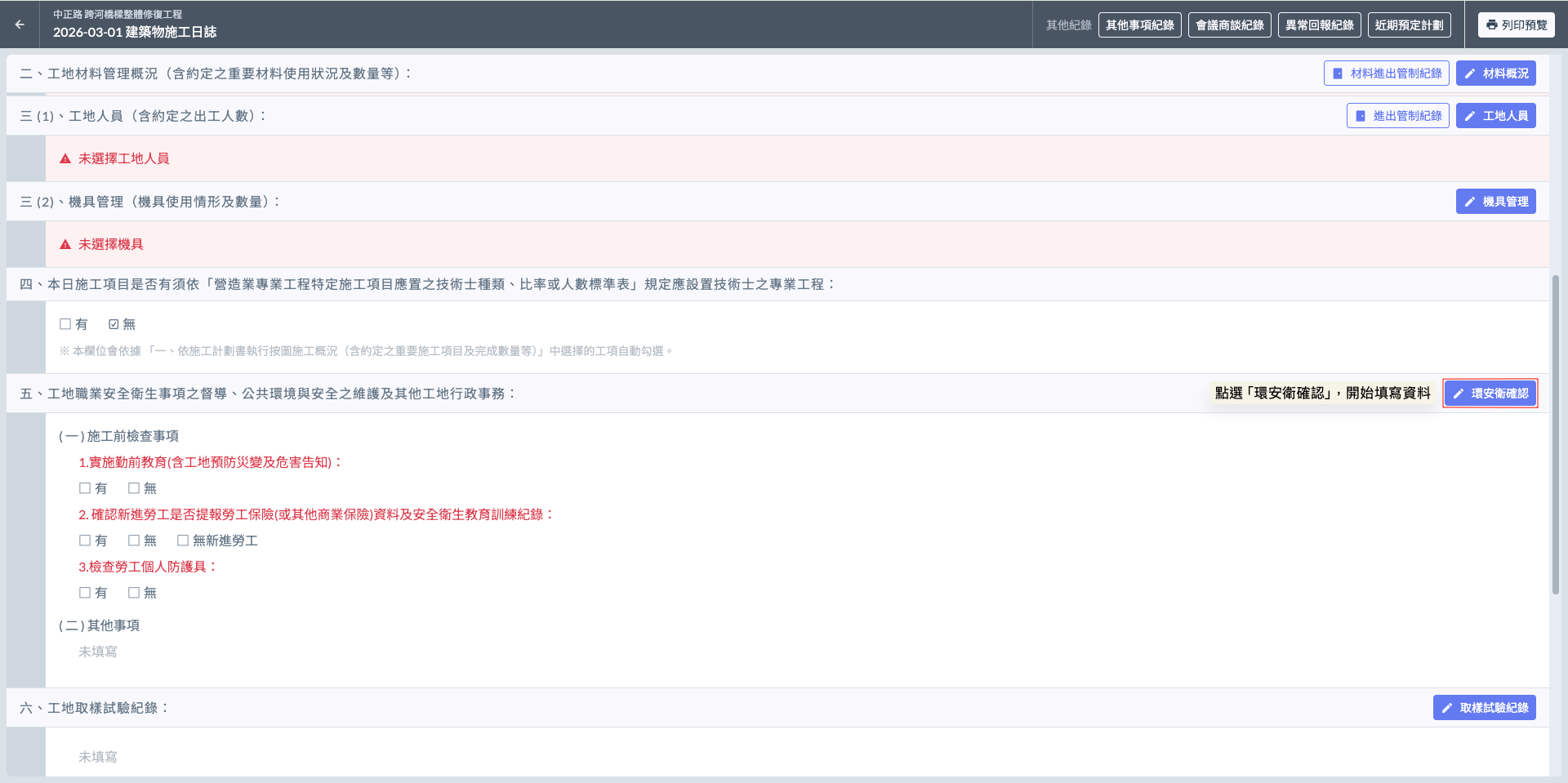
Task: Click the vertical page scrollbar
Action: (1556, 434)
